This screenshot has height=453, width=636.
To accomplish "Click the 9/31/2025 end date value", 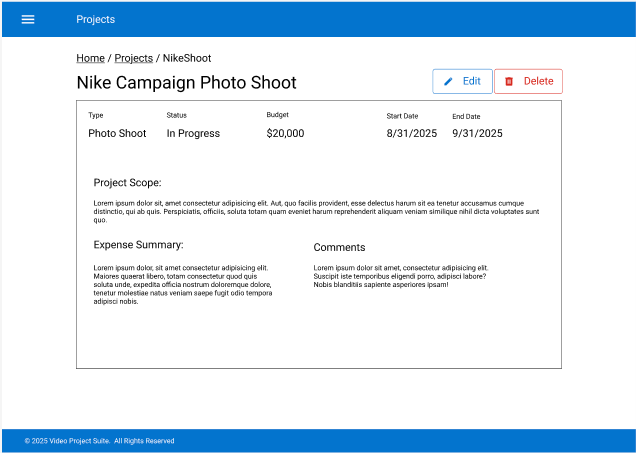I will 477,133.
